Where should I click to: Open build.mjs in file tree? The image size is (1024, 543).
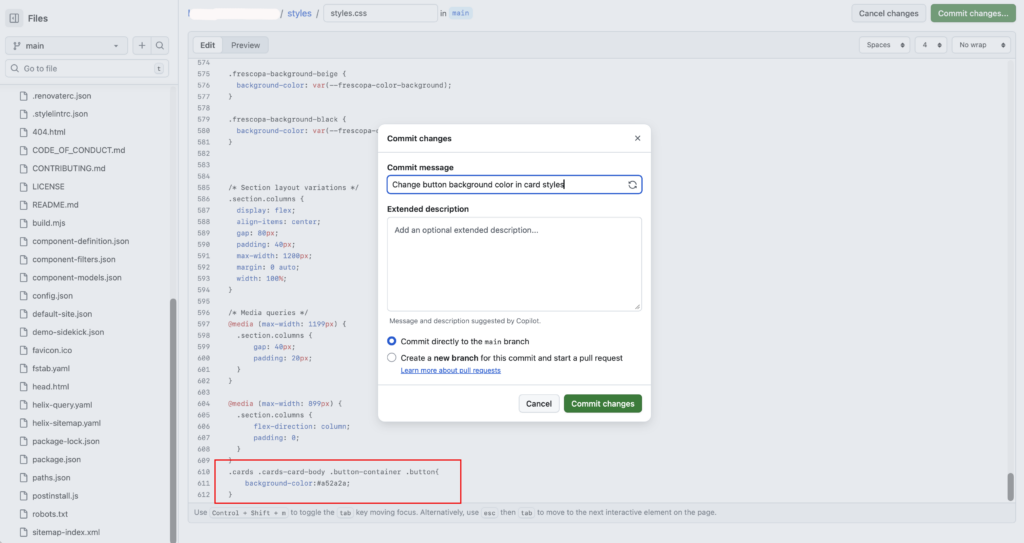click(x=49, y=223)
